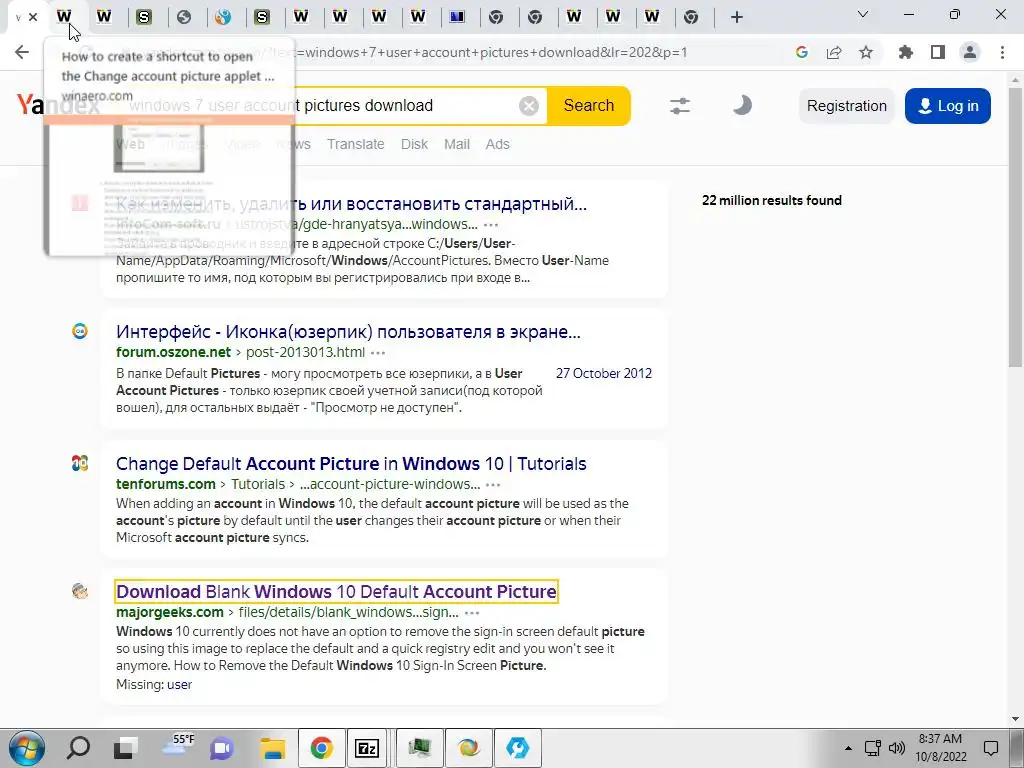
Task: Open the options dots for the tenforums.com result
Action: pos(493,485)
